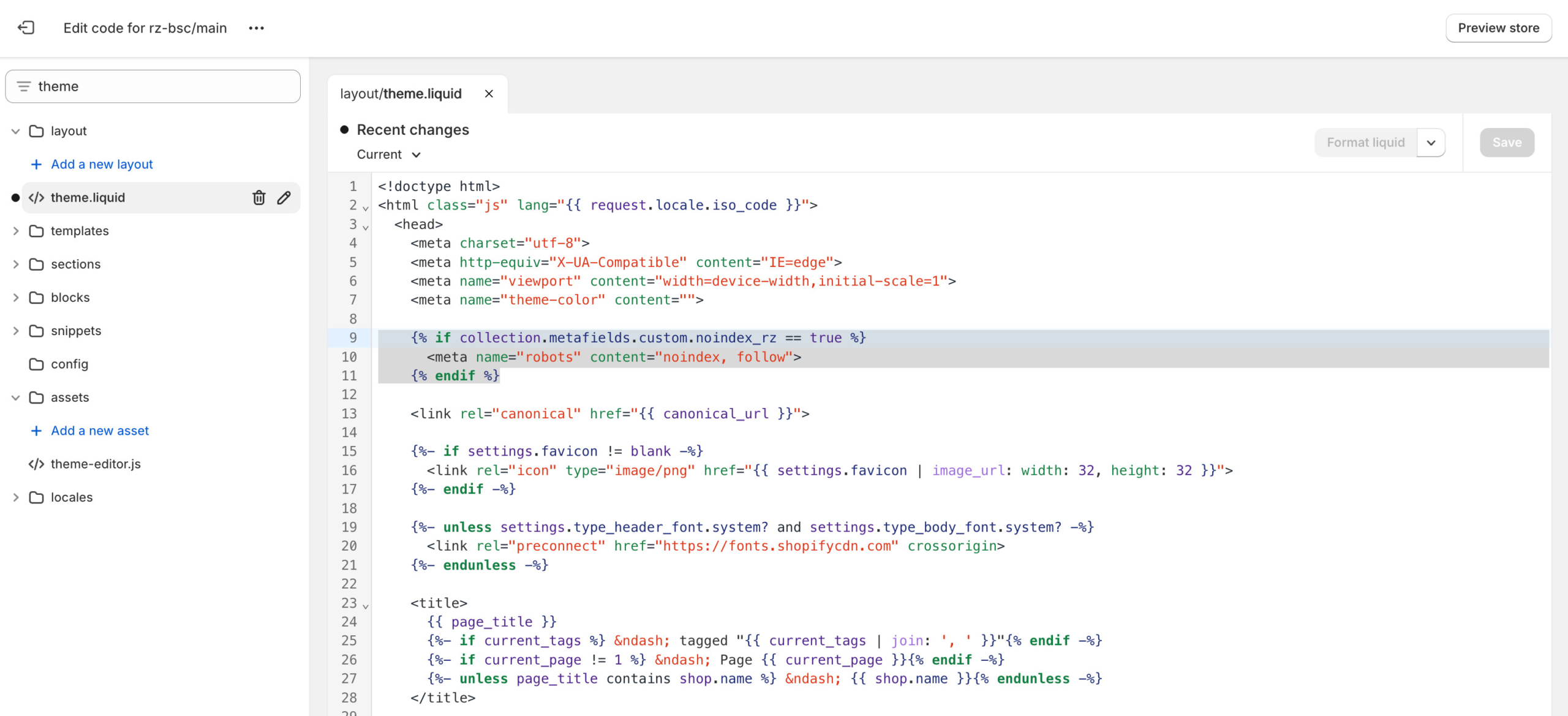Click into the theme file search field
The height and width of the screenshot is (716, 1568).
pos(165,86)
